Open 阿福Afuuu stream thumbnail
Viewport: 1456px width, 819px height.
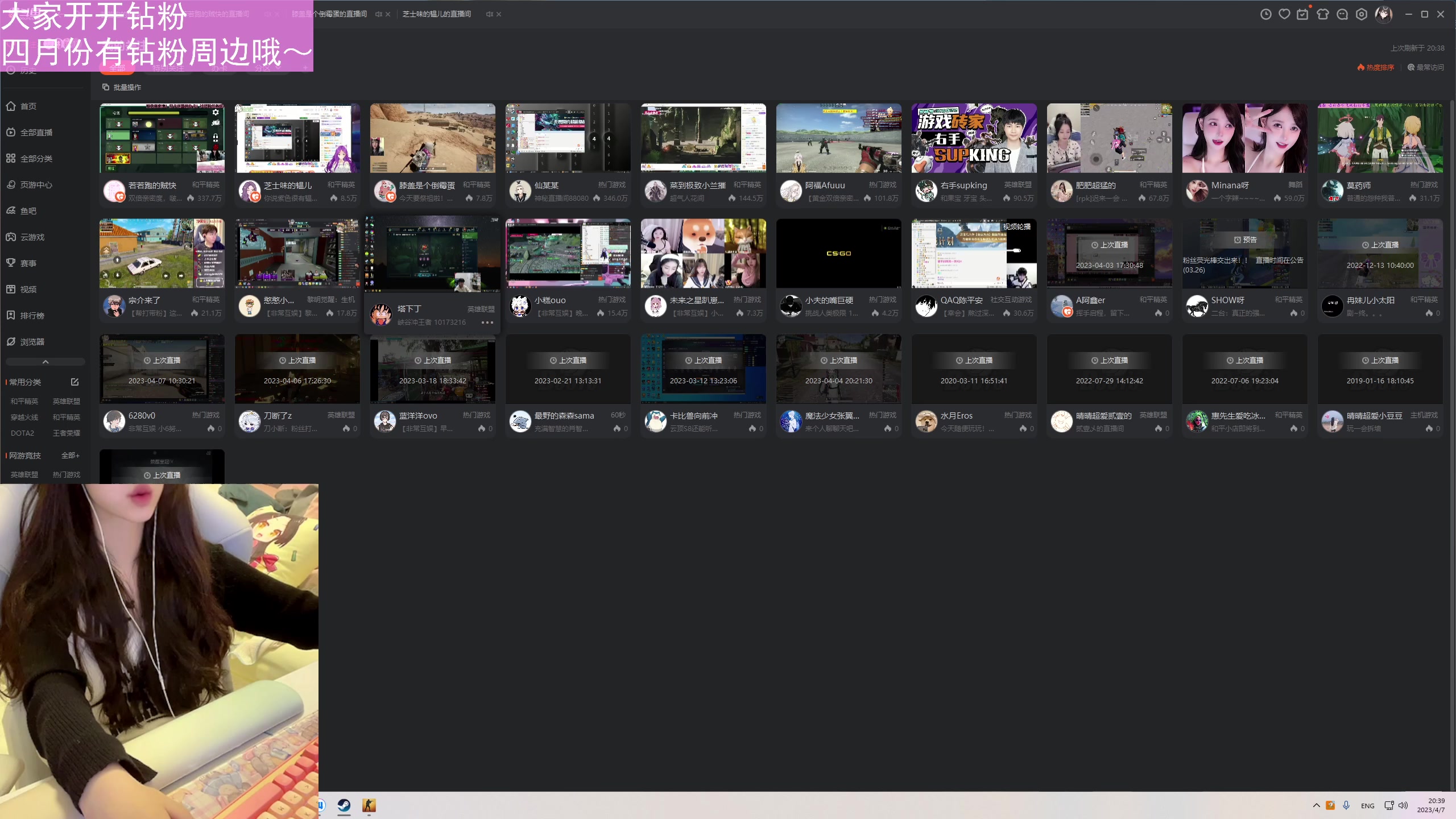tap(839, 138)
